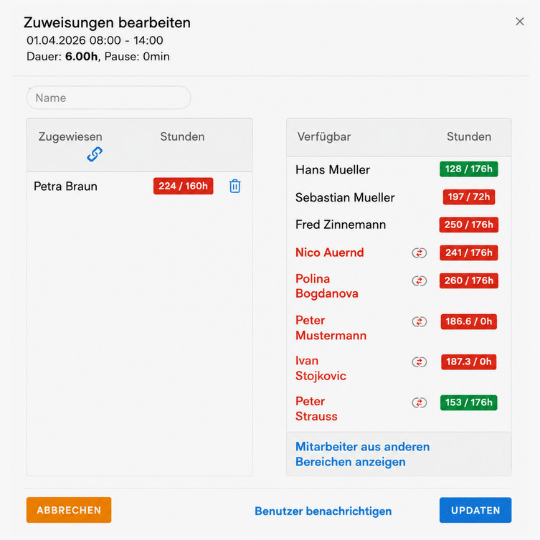Click Petra Braun's 224 / 160h badge

[x=183, y=186]
